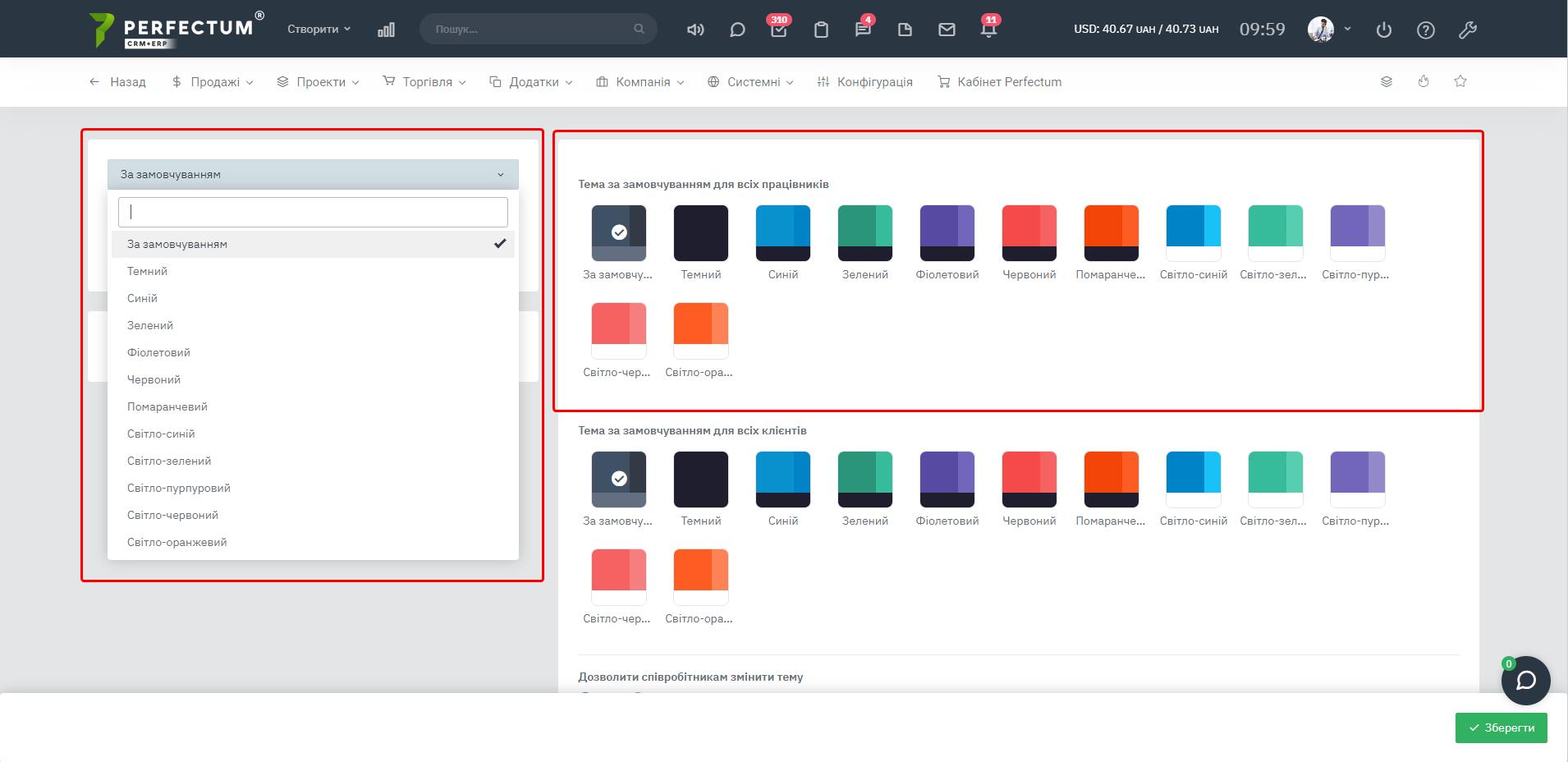Screen dimensions: 1568x762
Task: Click the power logout icon
Action: 1384,30
